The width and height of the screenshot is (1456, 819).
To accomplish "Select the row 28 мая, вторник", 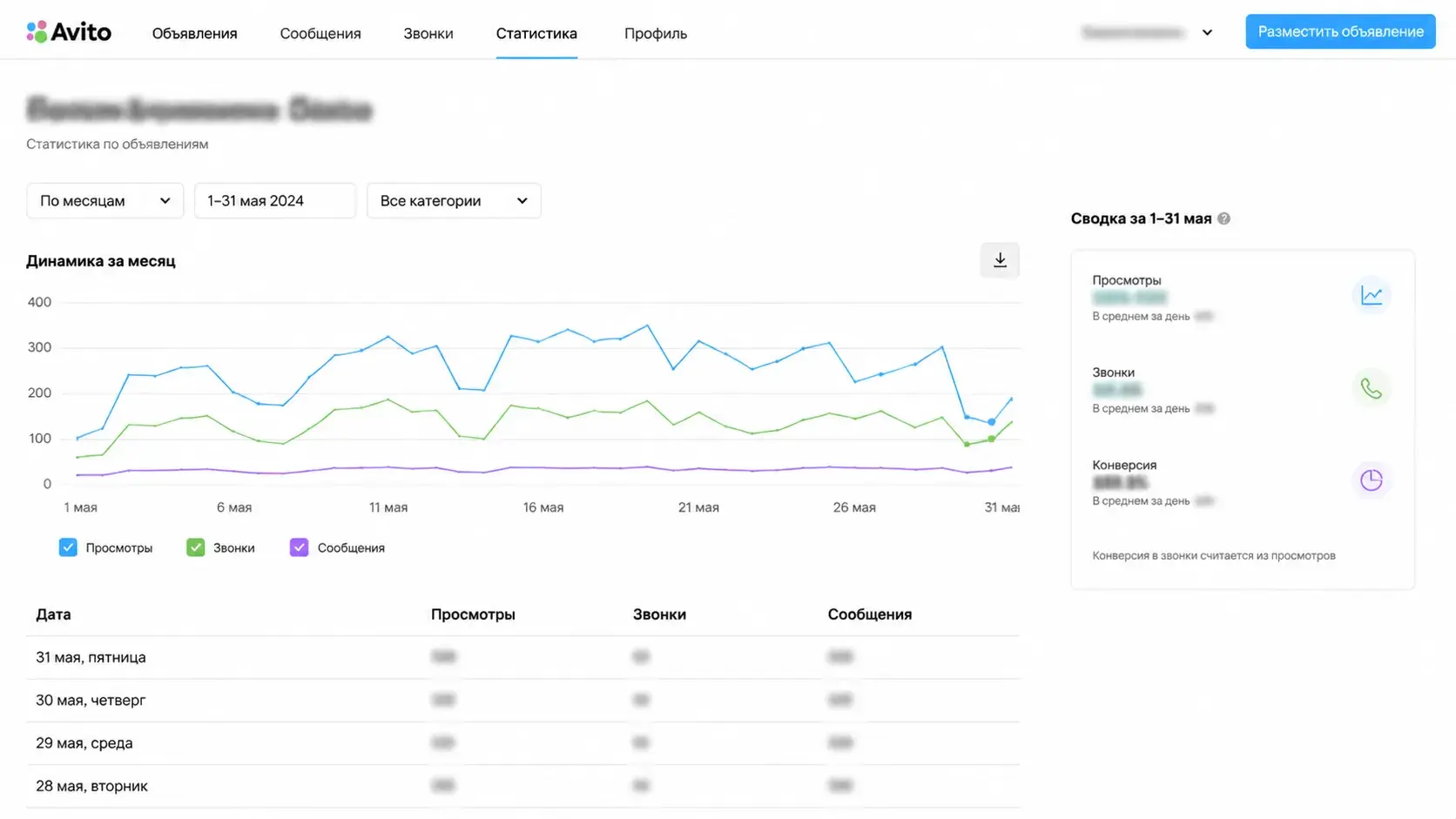I will click(522, 786).
